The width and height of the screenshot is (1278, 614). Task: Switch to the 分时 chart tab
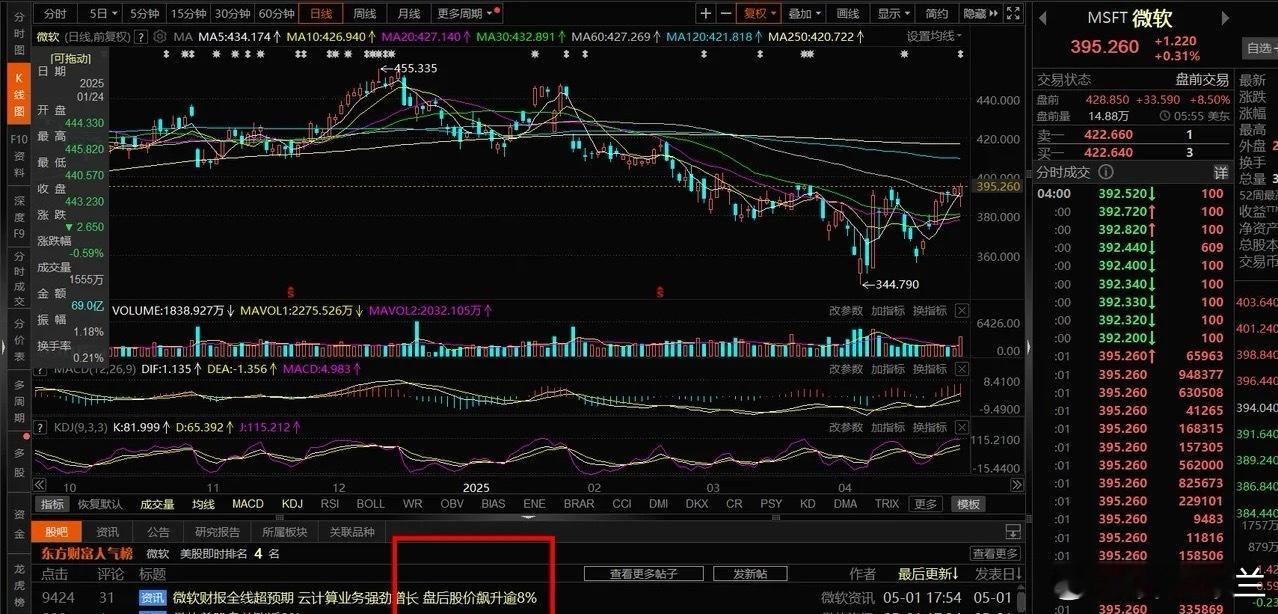(x=56, y=13)
